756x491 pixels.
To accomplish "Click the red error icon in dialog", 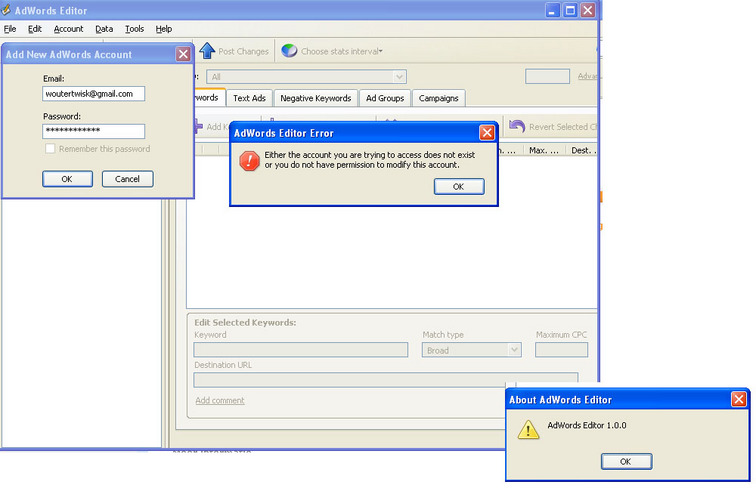I will 249,161.
